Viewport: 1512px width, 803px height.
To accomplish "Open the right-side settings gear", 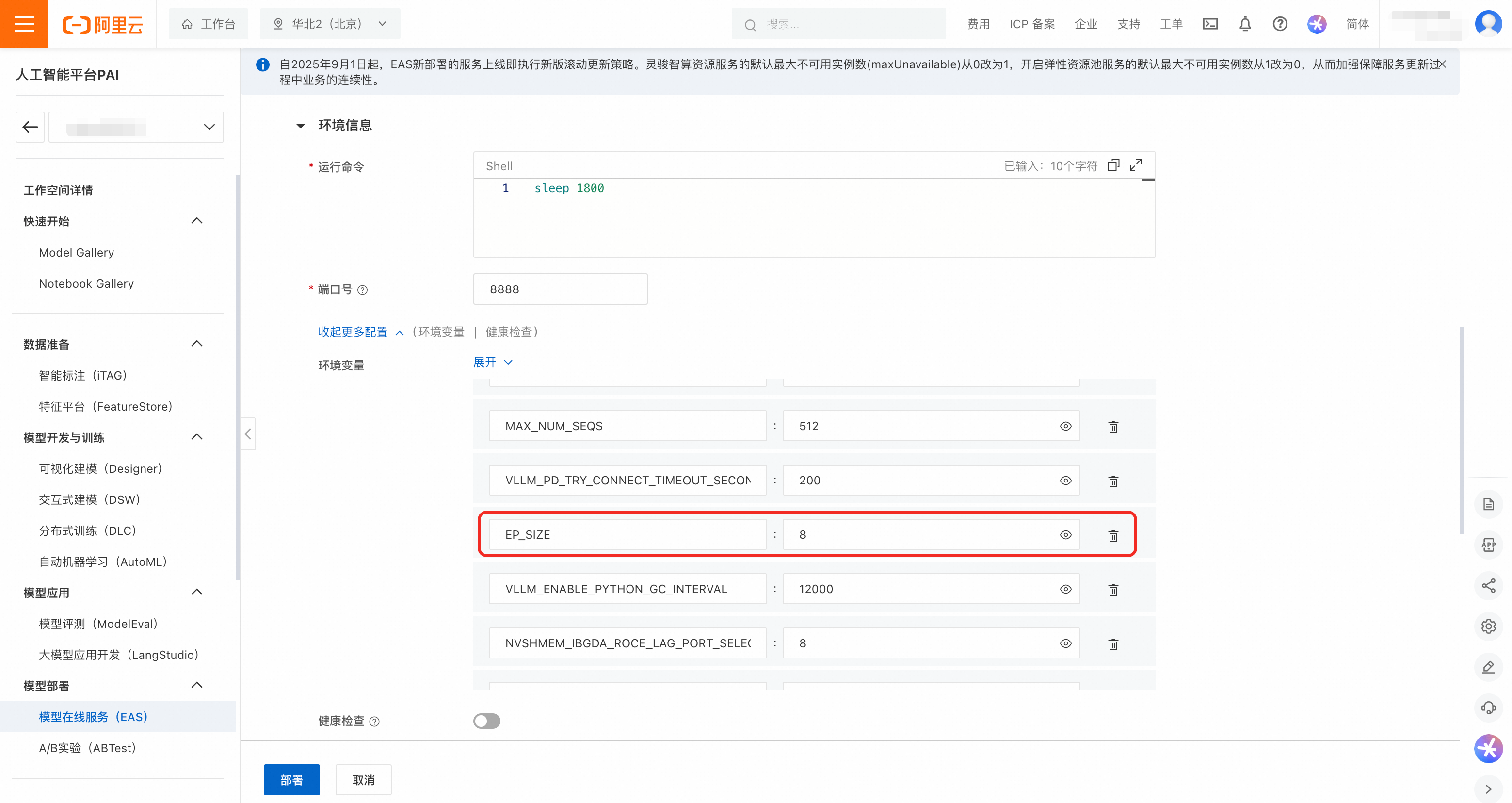I will coord(1488,626).
